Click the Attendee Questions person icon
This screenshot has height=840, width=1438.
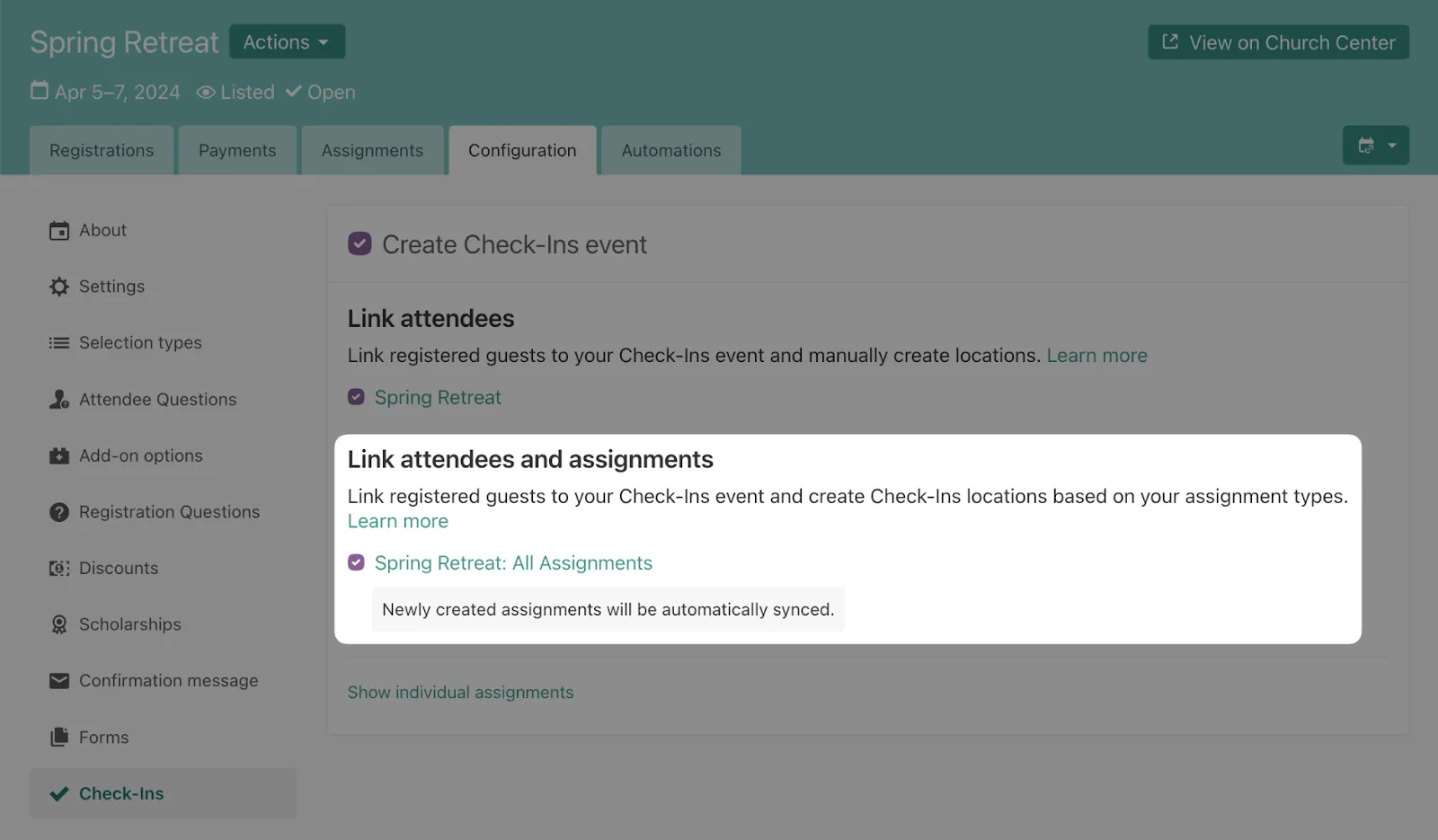click(59, 400)
